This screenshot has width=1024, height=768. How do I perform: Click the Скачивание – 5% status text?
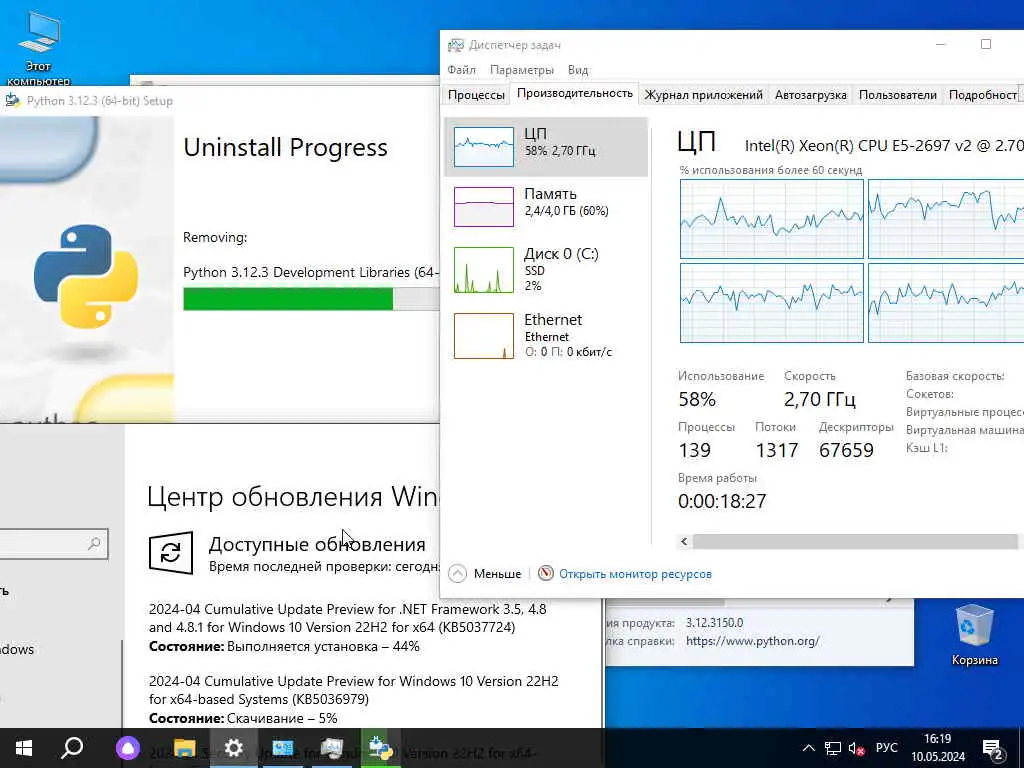(282, 718)
